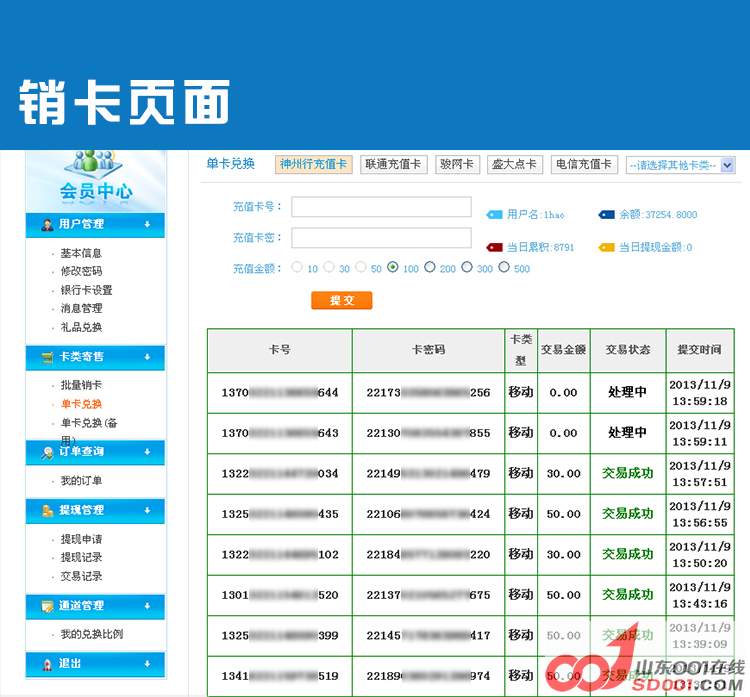Click the 订单查询 magnifier icon
Image resolution: width=750 pixels, height=697 pixels.
(x=46, y=453)
